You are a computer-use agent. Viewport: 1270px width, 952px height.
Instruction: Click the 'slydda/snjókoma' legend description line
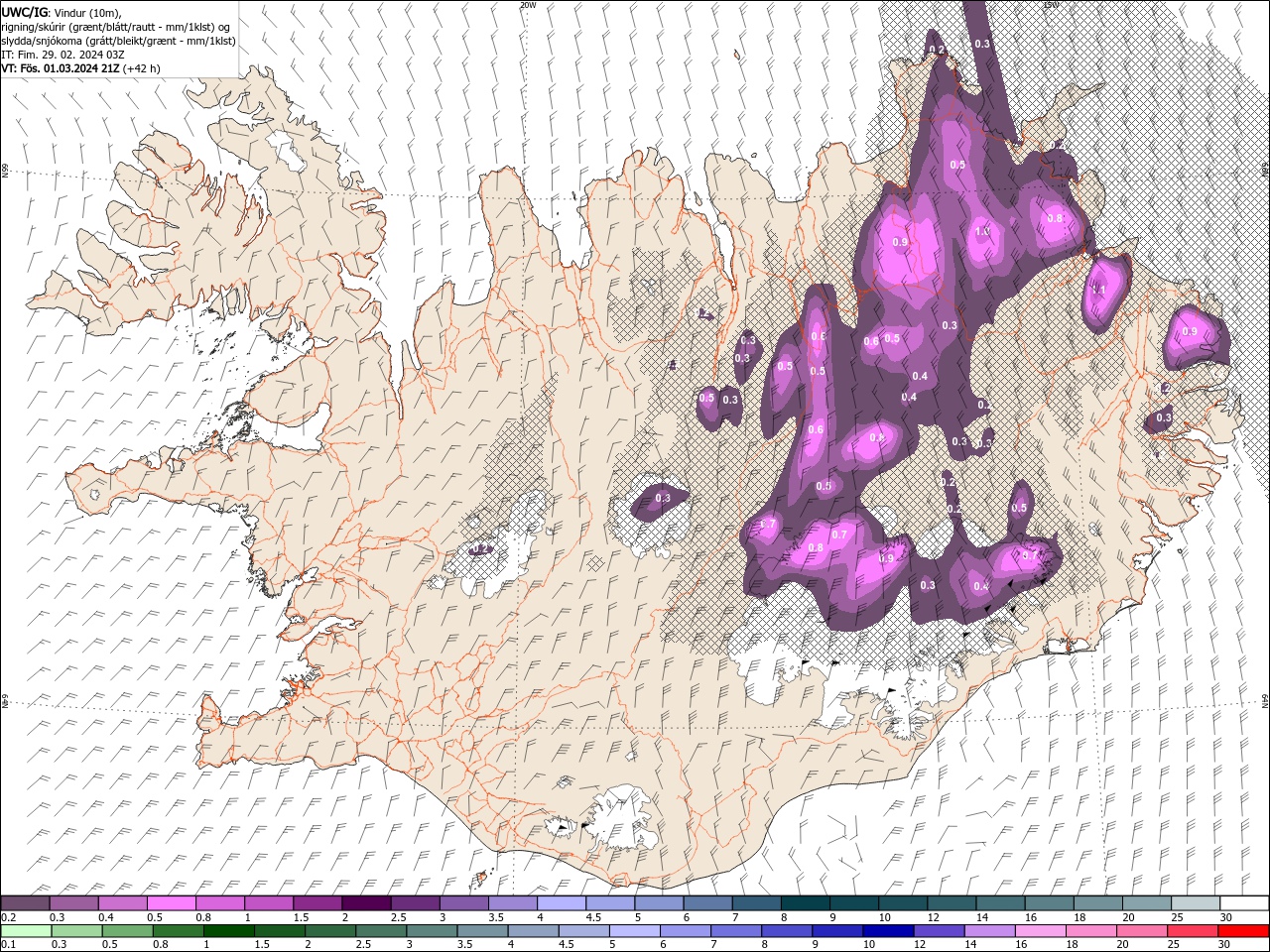[119, 41]
